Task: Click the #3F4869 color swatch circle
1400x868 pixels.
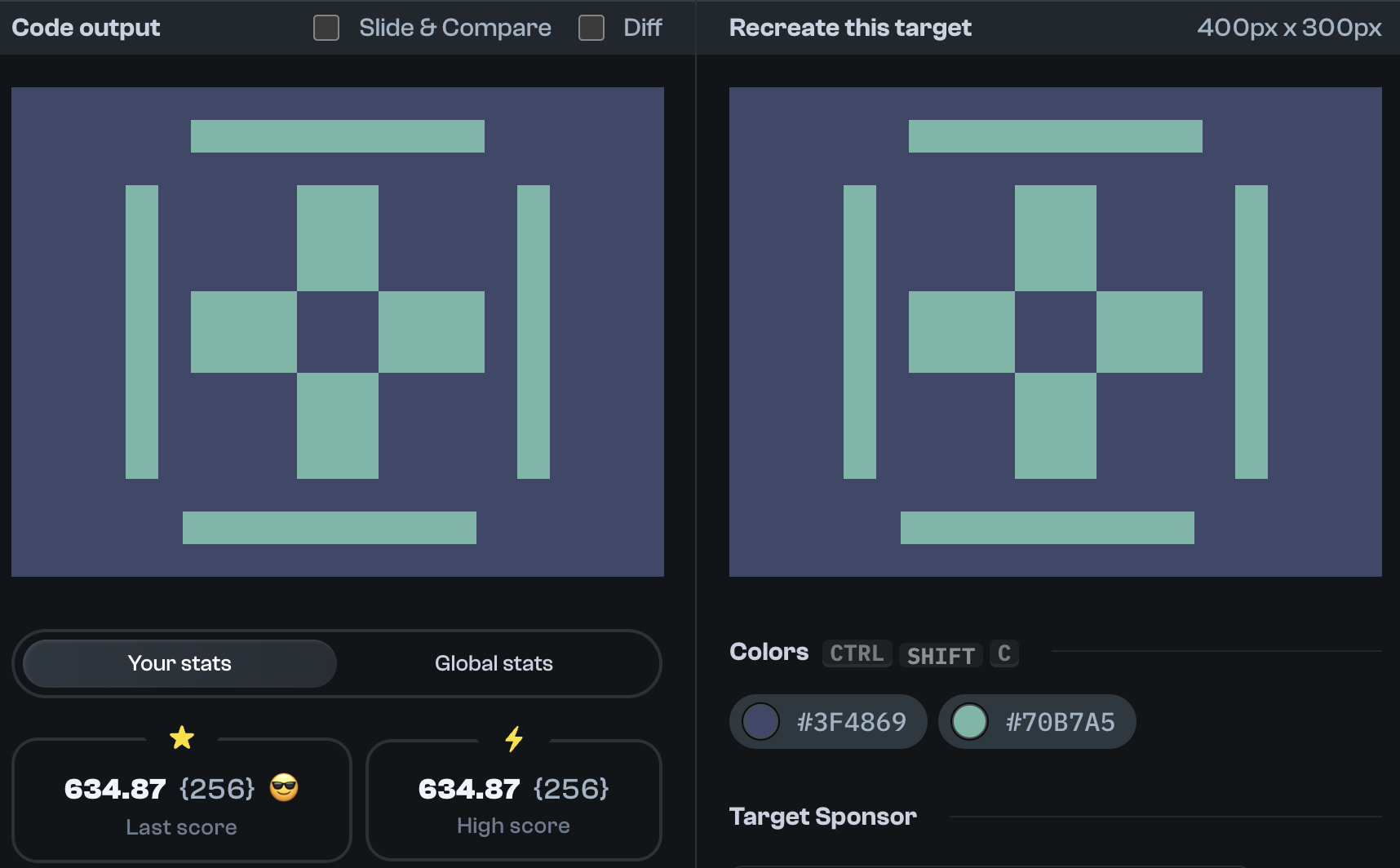Action: (760, 721)
